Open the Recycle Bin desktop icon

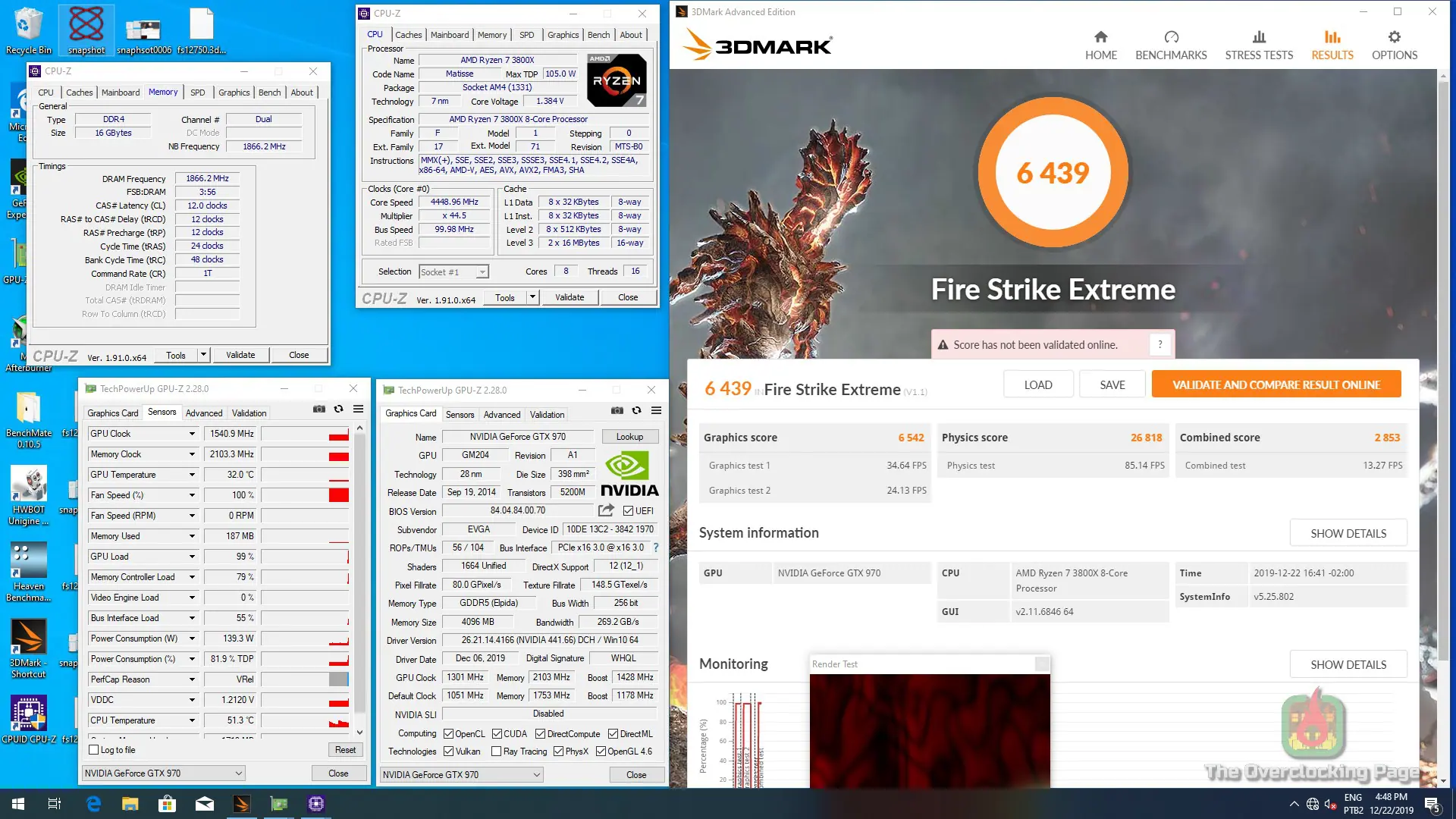pyautogui.click(x=28, y=30)
